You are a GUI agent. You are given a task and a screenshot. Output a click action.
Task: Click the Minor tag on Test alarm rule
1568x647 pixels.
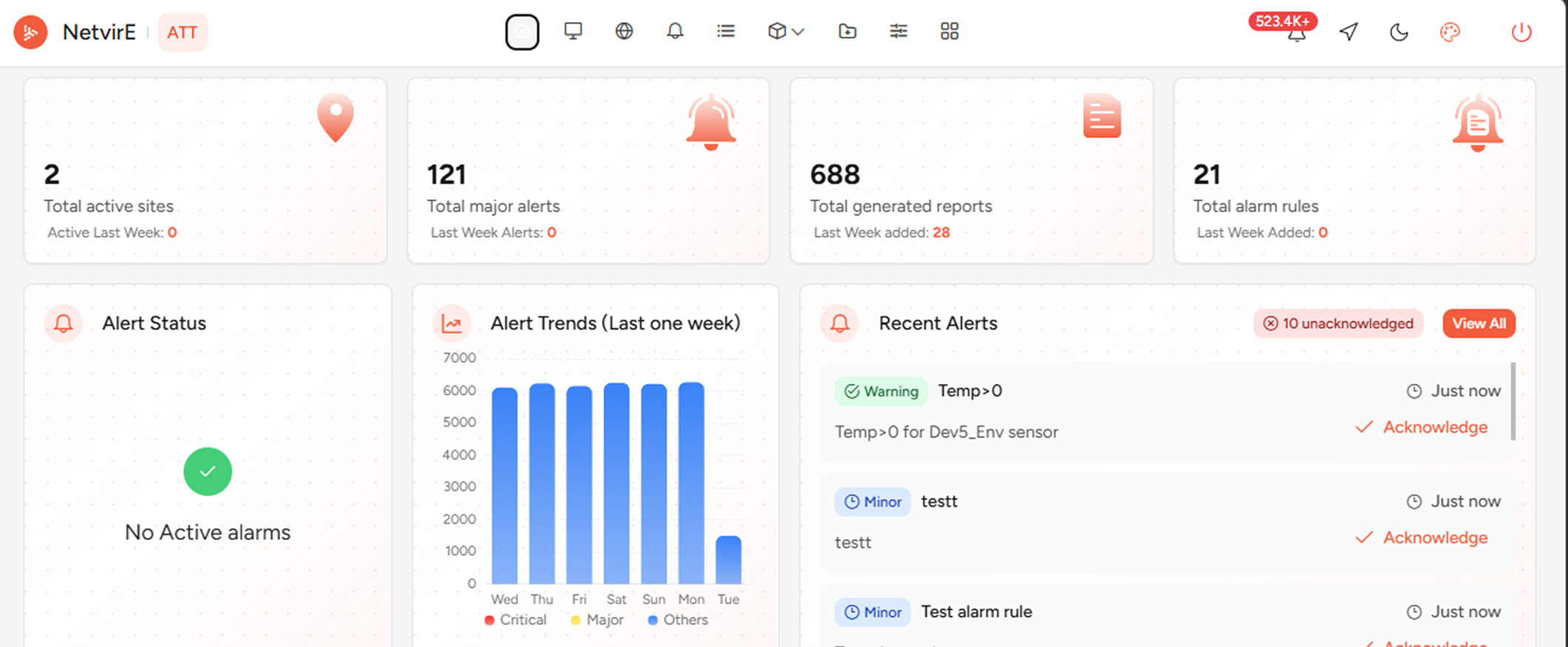coord(873,612)
